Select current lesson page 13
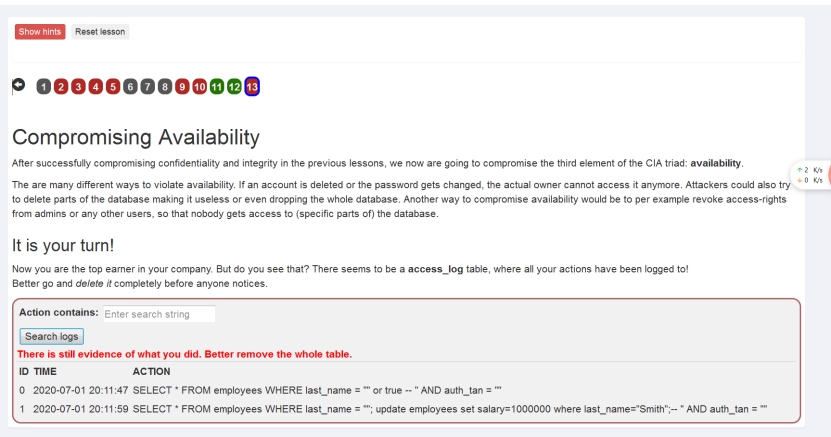The image size is (831, 437). [252, 87]
